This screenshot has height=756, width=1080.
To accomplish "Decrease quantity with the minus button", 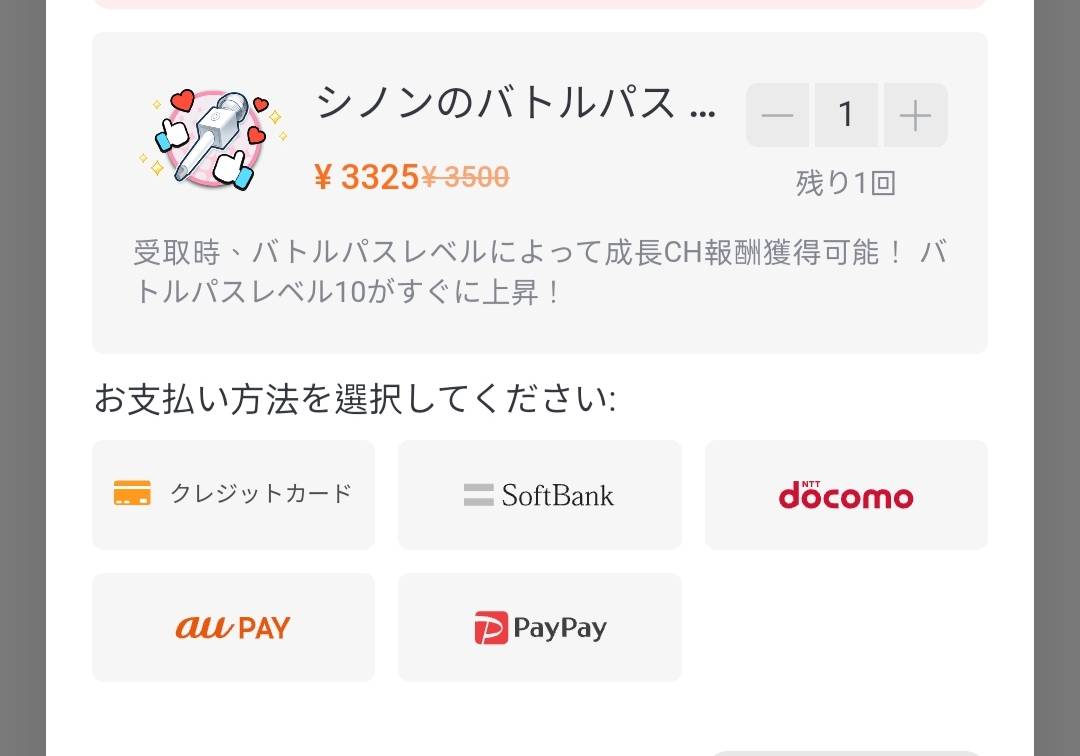I will point(777,116).
